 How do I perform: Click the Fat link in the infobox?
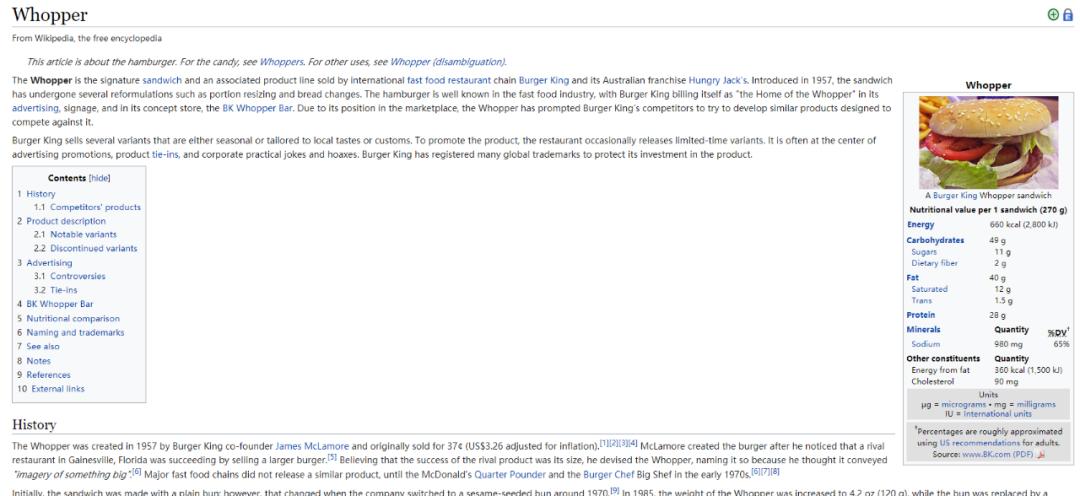tap(913, 278)
